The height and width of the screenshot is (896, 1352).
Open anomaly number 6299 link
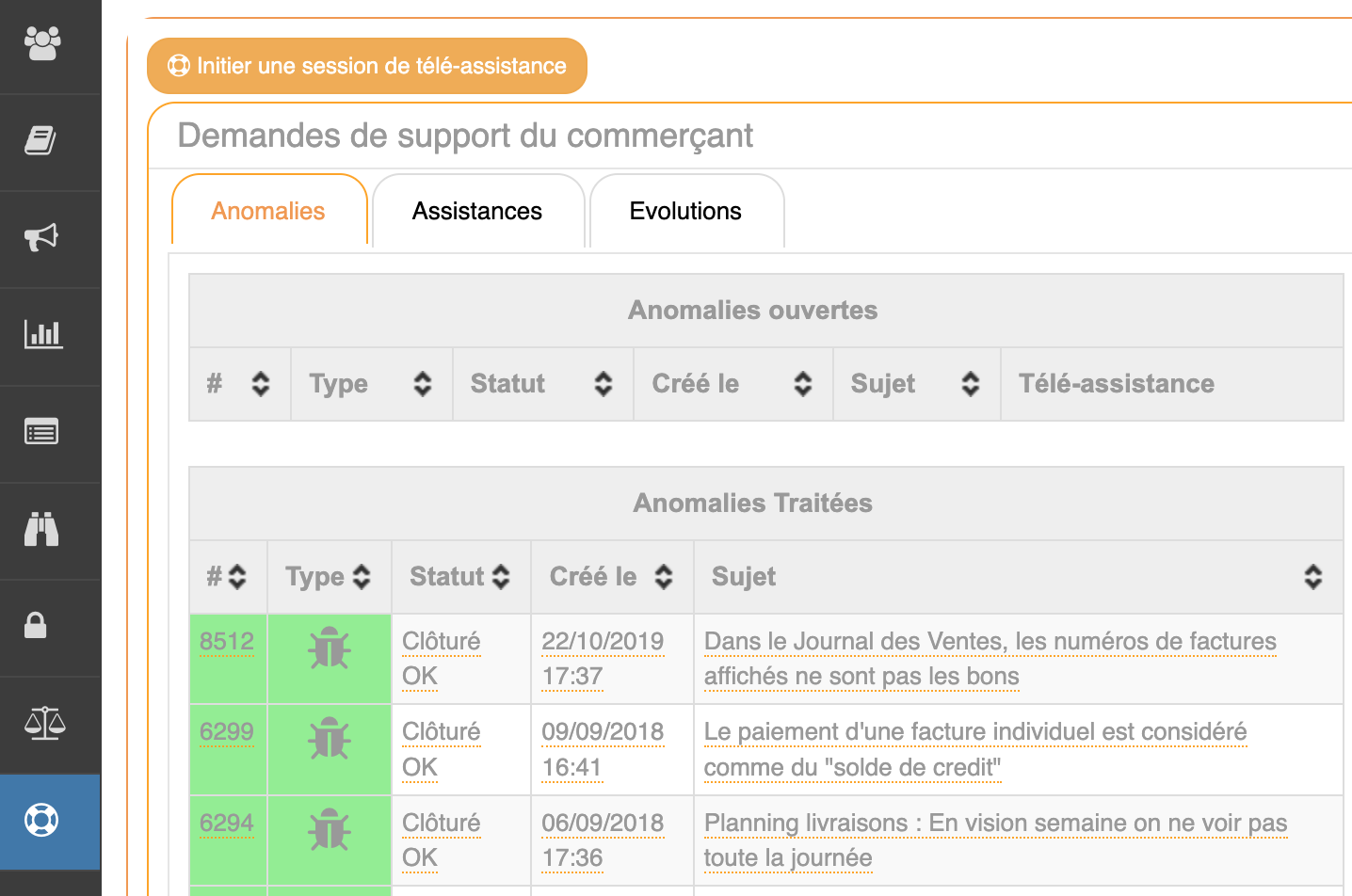(x=227, y=732)
